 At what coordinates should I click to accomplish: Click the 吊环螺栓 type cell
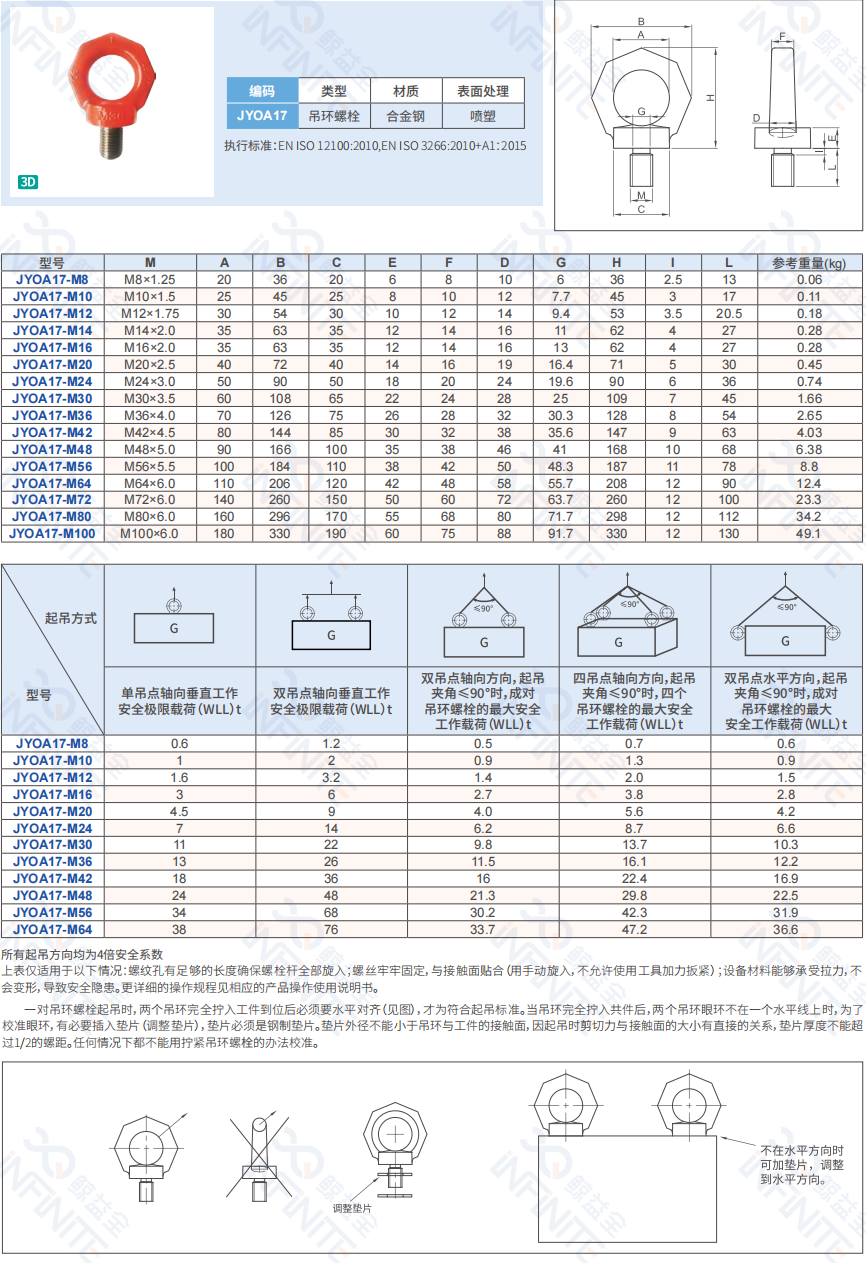pyautogui.click(x=334, y=116)
